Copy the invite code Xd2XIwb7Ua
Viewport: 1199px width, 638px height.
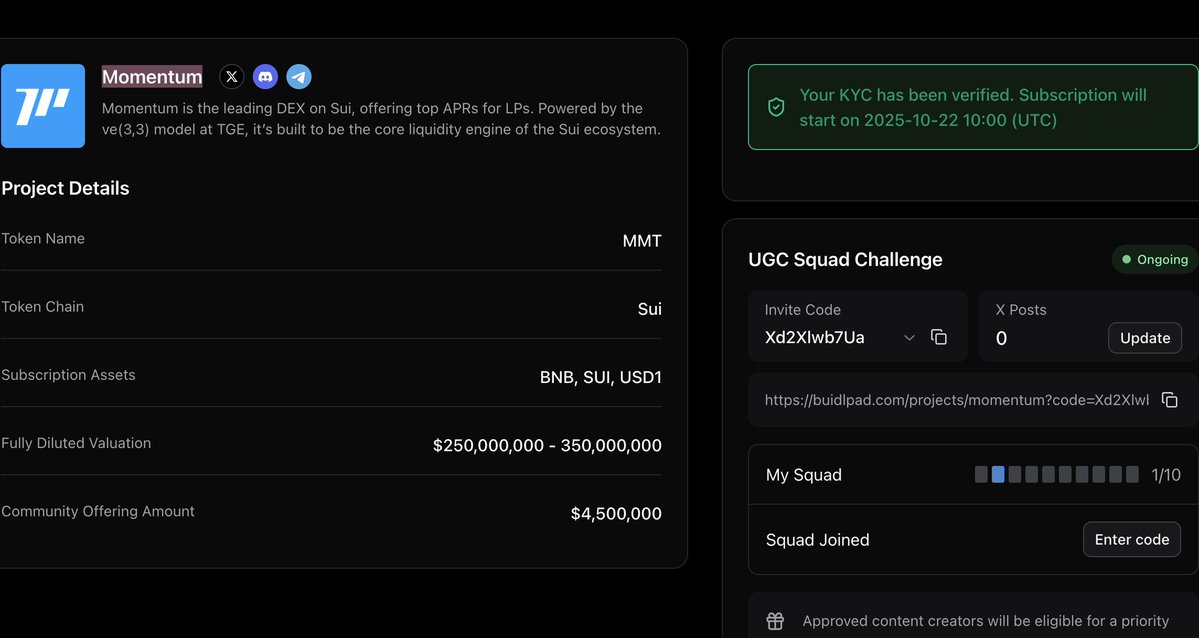coord(938,337)
